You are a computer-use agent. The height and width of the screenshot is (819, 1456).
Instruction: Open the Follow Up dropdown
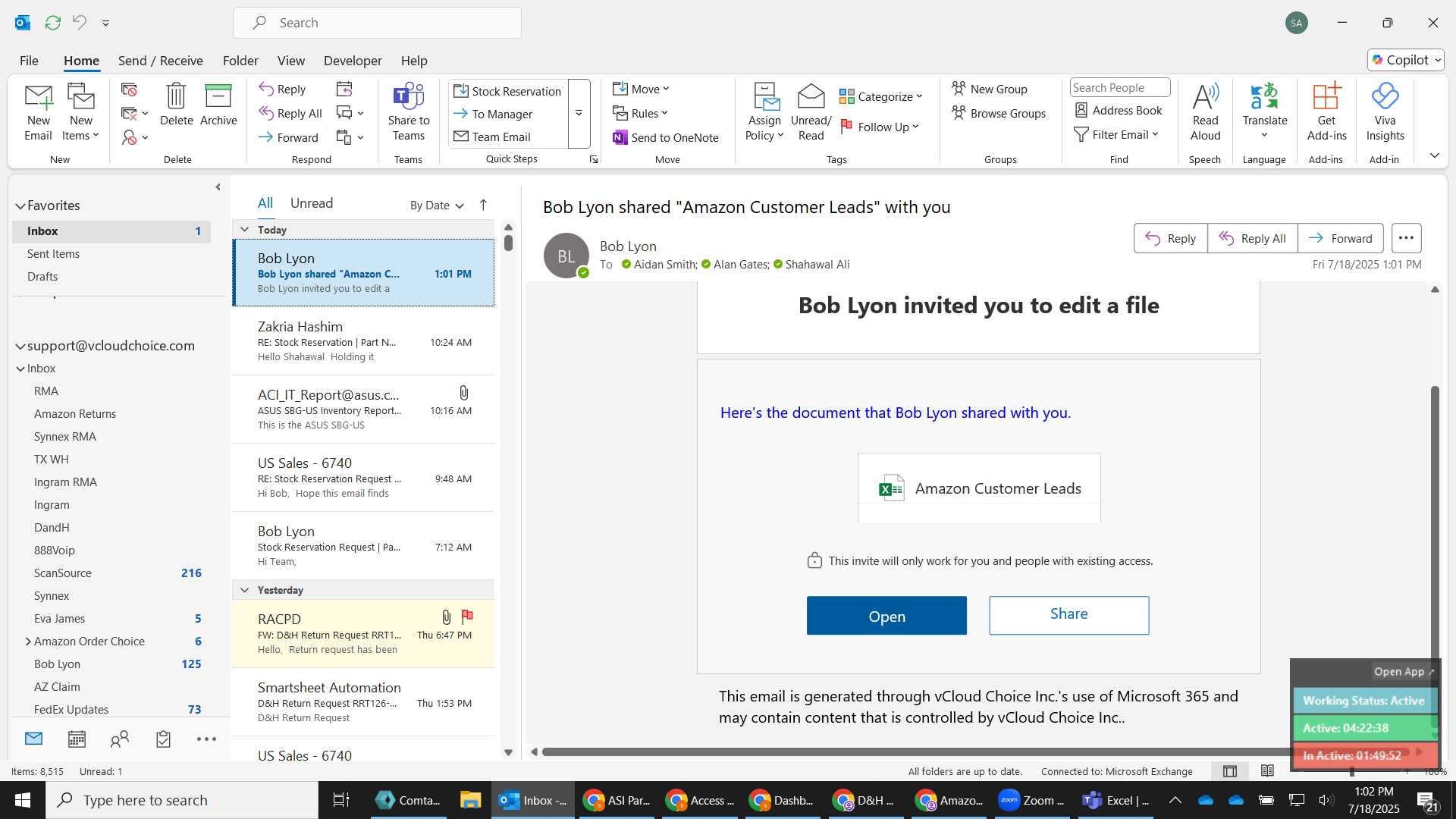click(x=880, y=127)
